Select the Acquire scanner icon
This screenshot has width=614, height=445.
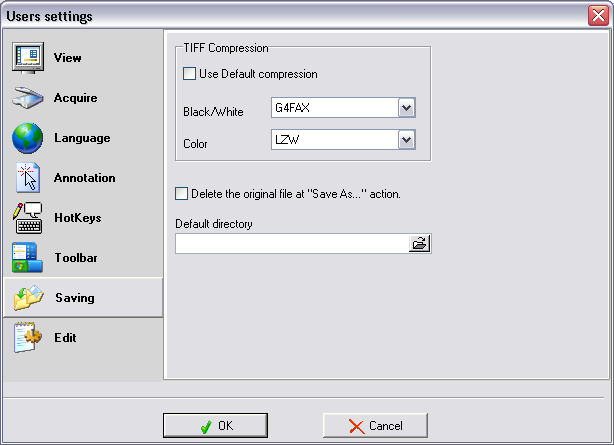click(x=27, y=98)
